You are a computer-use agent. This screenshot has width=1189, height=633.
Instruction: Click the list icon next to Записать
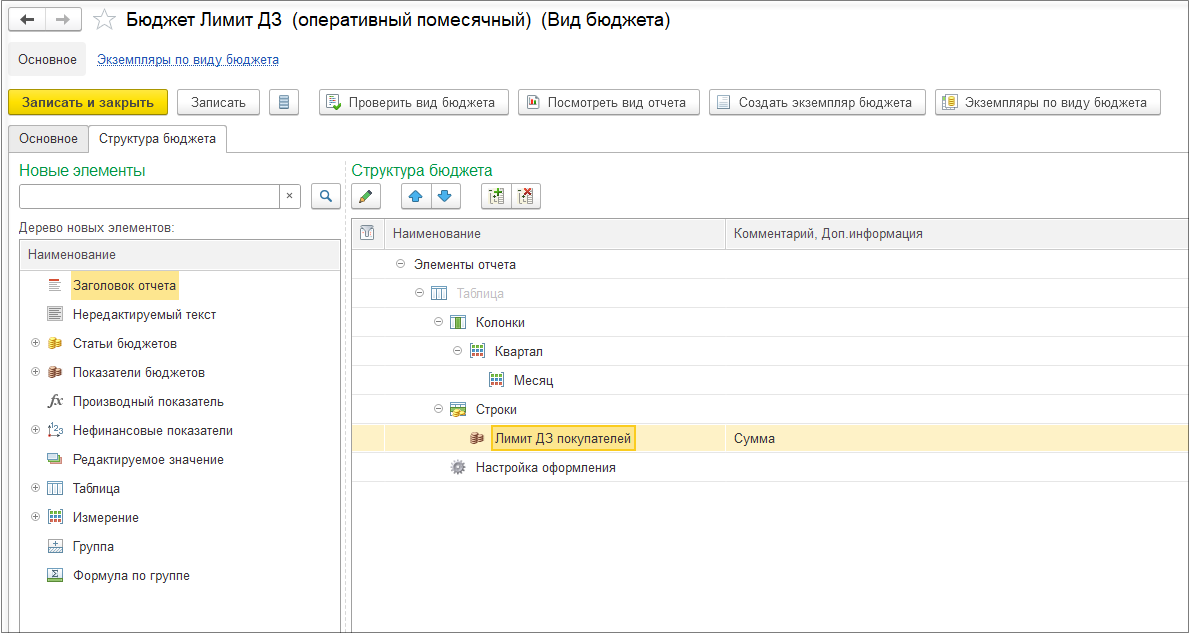(x=284, y=102)
